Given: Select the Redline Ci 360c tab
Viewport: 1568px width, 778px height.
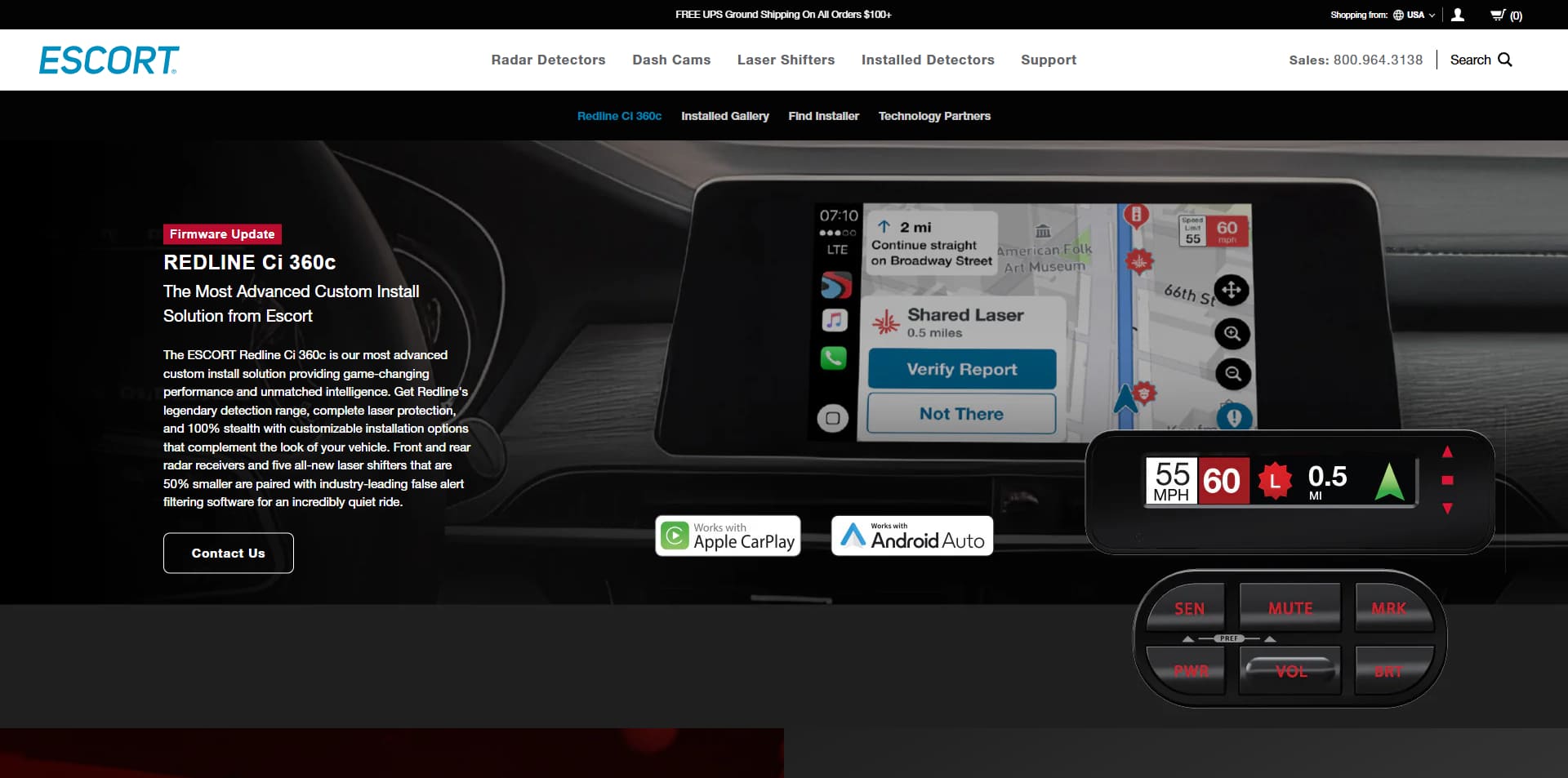Looking at the screenshot, I should [619, 116].
